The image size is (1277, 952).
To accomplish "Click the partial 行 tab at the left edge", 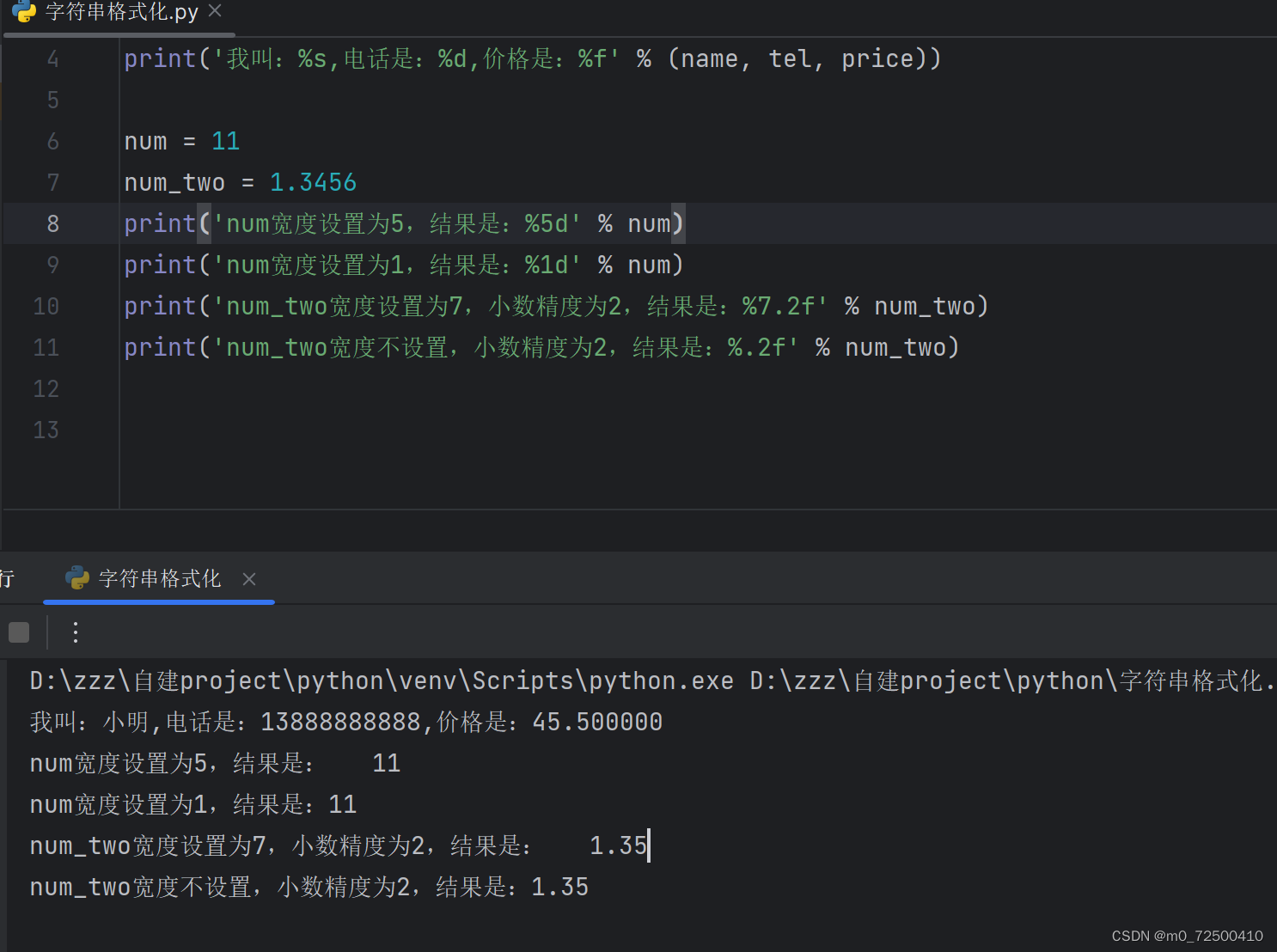I will tap(7, 579).
